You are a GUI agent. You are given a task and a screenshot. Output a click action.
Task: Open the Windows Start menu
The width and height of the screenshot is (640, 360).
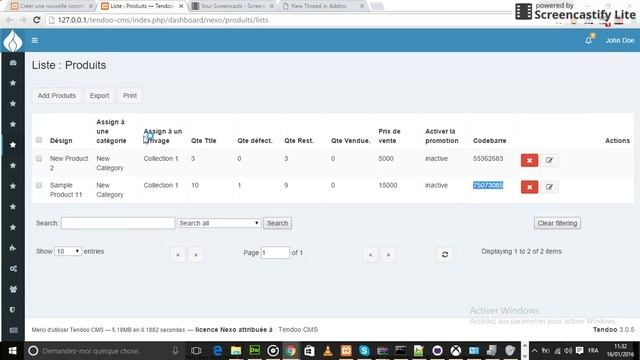[12, 351]
